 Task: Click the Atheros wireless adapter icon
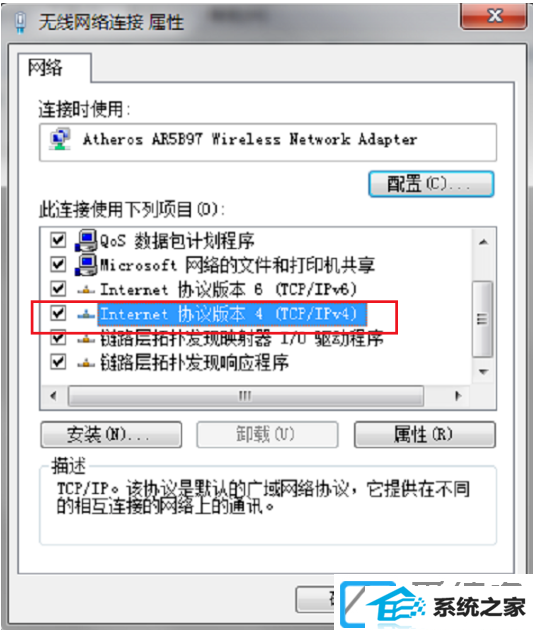click(60, 139)
